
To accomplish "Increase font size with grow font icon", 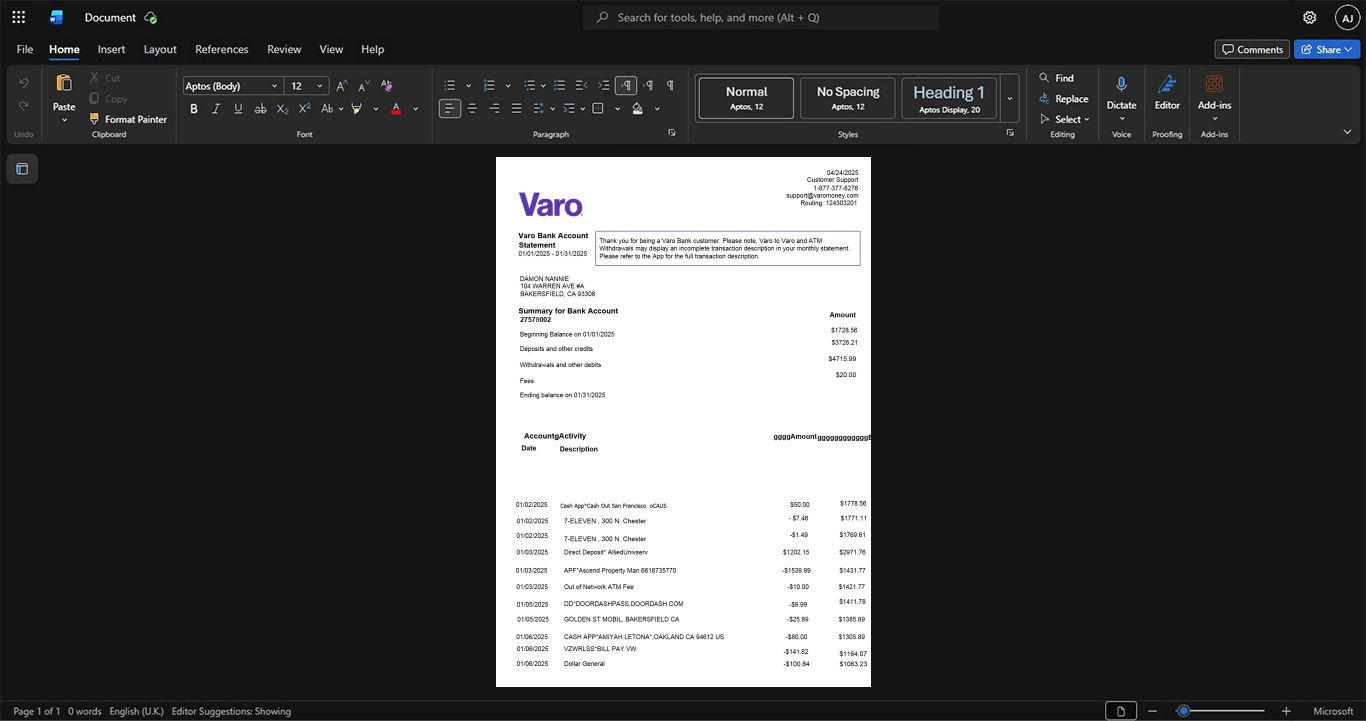I will point(342,86).
